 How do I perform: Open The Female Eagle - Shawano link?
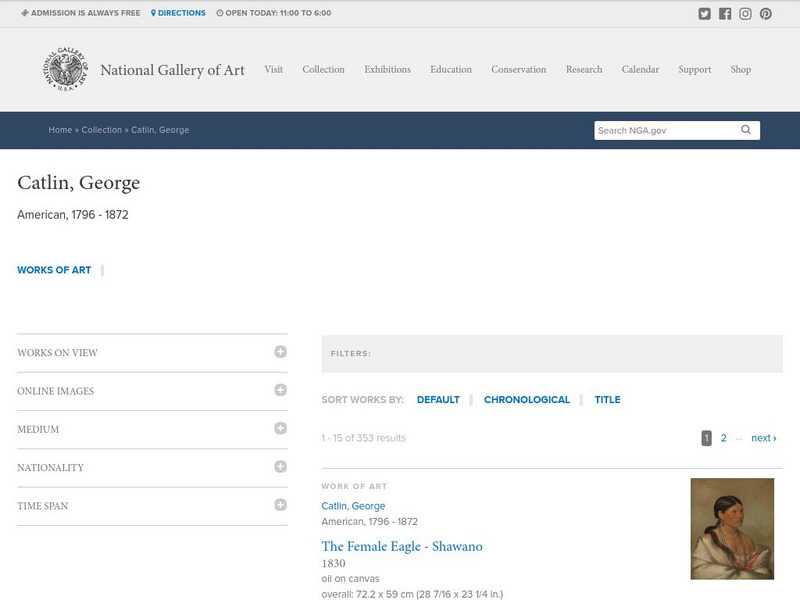pos(402,546)
